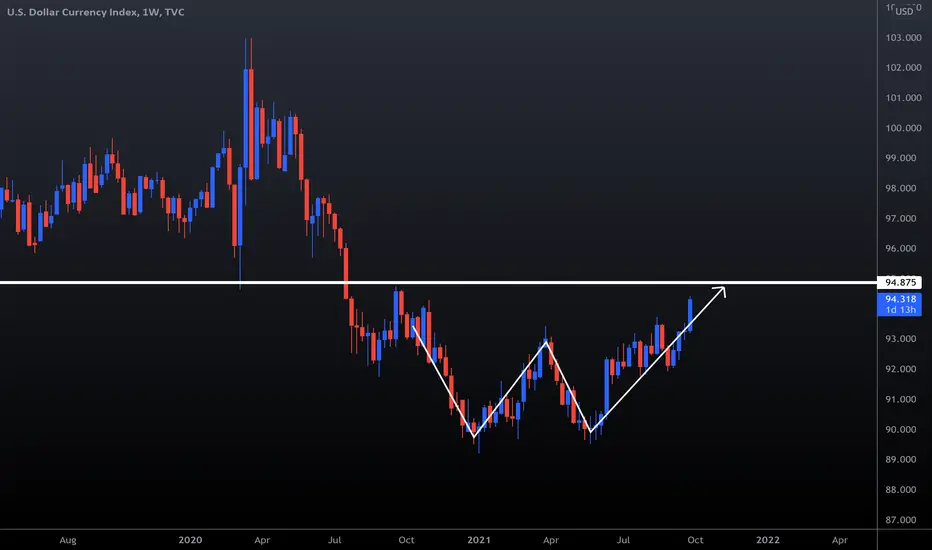Click the 2020 label on the time axis
Image resolution: width=932 pixels, height=550 pixels.
point(190,540)
